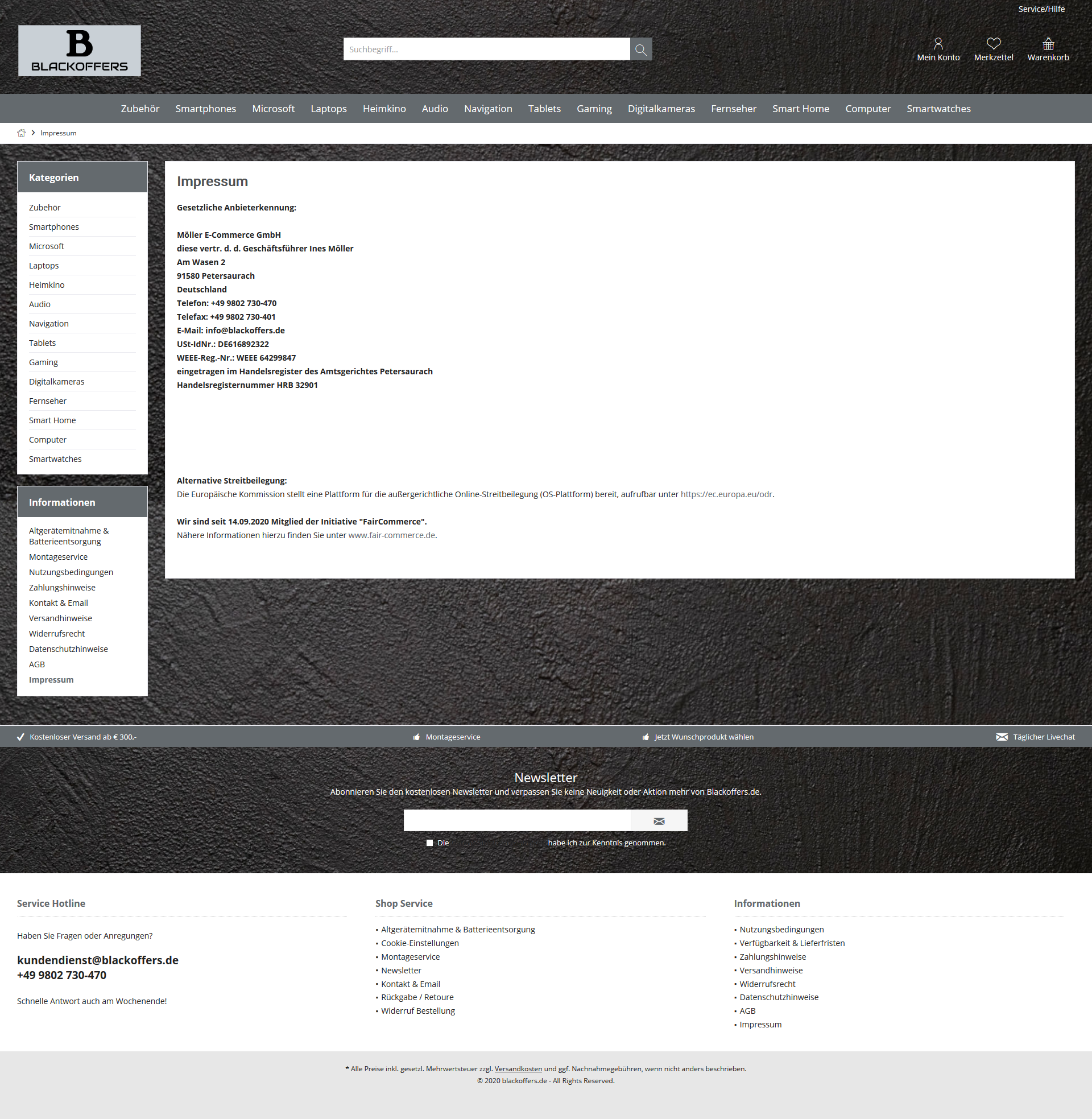1092x1119 pixels.
Task: Open Verfügbarkeit & Lieferfristen footer link
Action: point(792,943)
